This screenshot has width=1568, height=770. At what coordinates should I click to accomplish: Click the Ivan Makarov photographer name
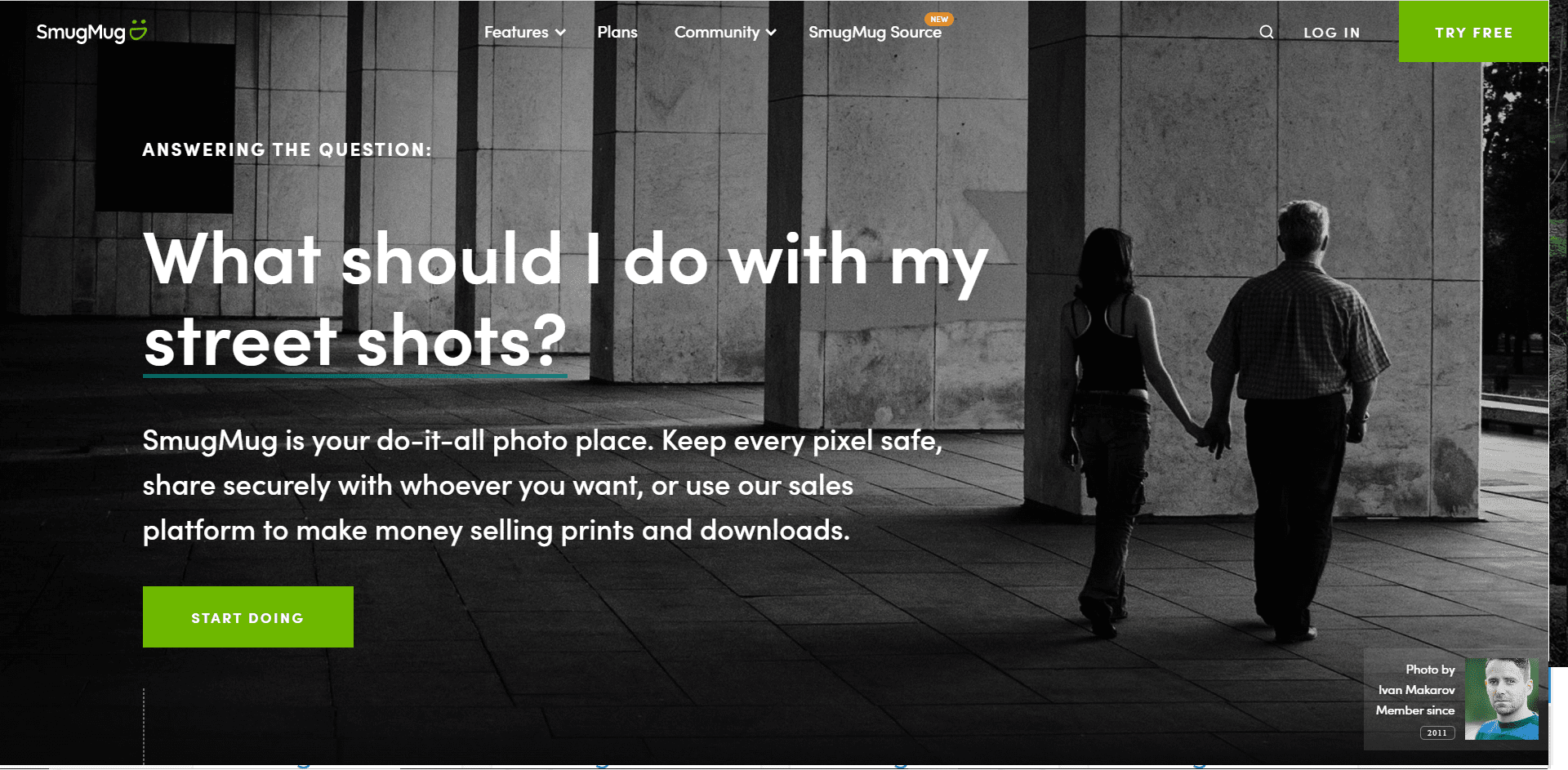1416,690
